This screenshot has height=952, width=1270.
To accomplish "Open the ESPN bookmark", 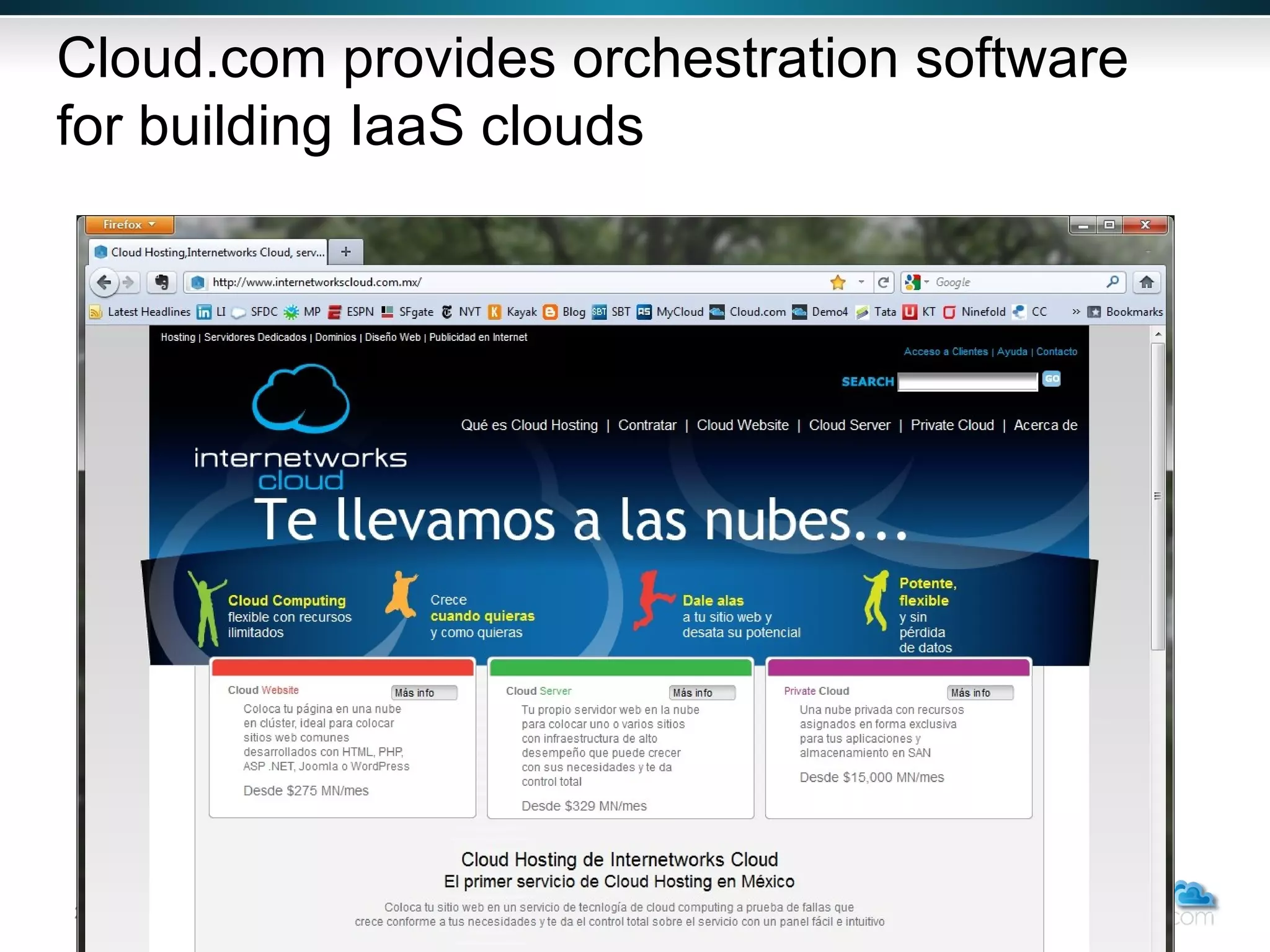I will [x=351, y=312].
